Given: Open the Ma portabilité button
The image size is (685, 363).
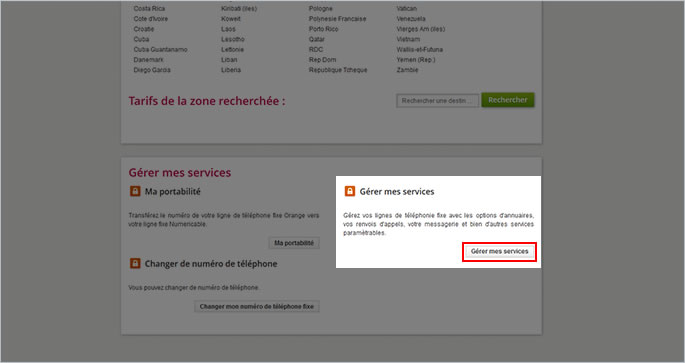Looking at the screenshot, I should (294, 243).
